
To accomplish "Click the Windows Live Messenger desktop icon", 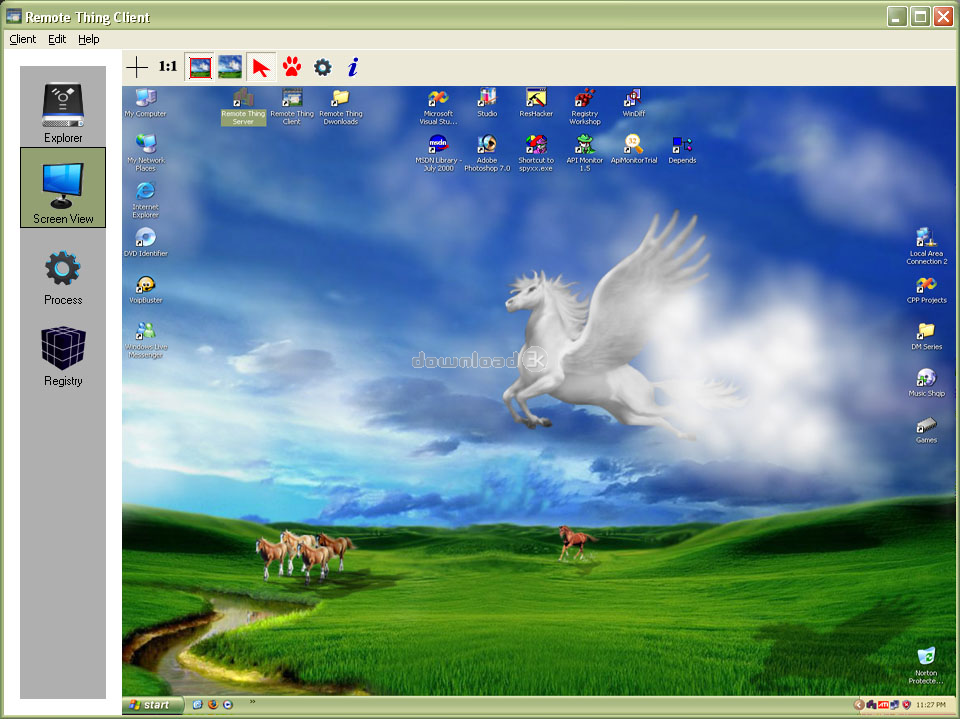I will 146,339.
